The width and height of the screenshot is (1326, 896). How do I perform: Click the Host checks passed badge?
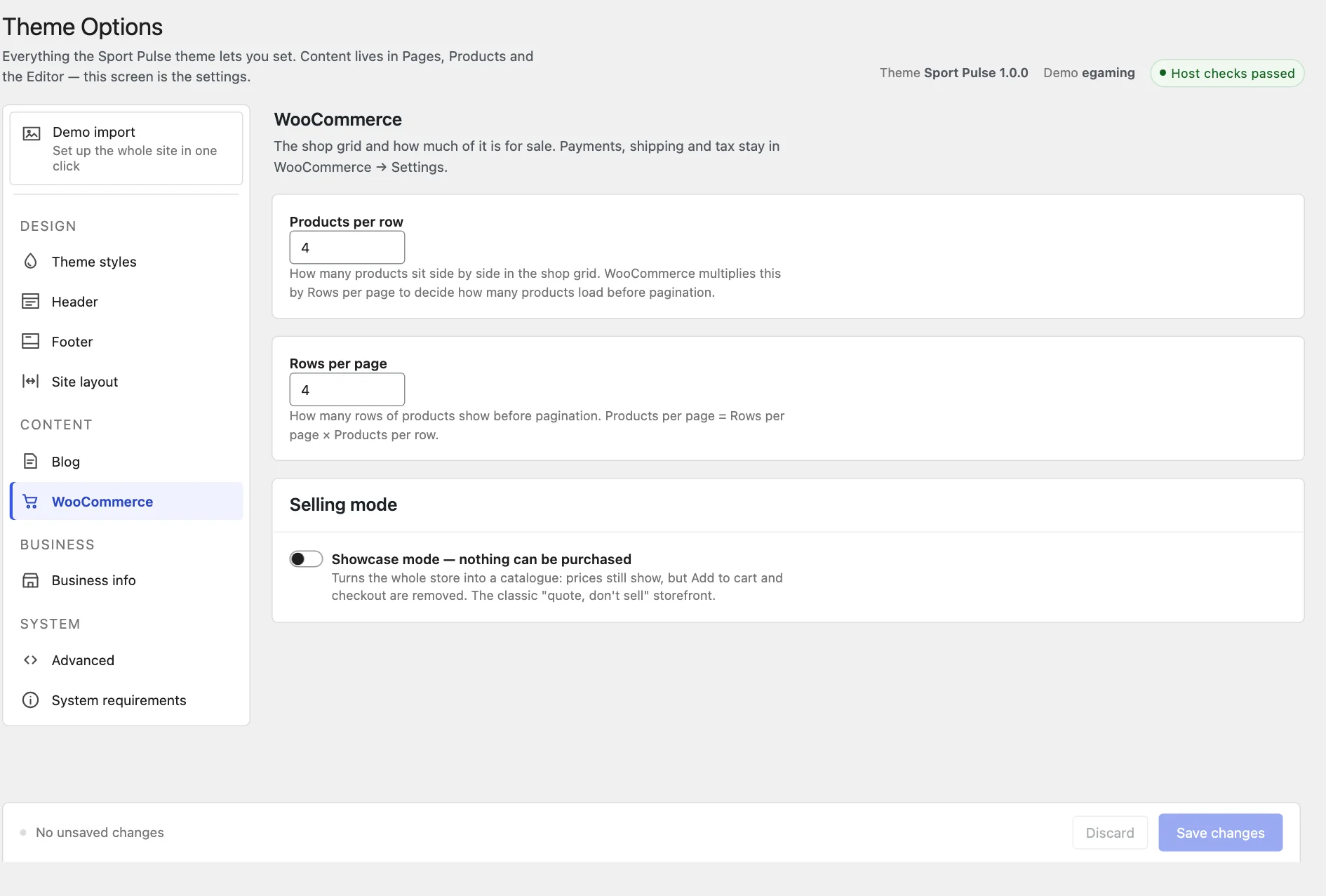1227,74
